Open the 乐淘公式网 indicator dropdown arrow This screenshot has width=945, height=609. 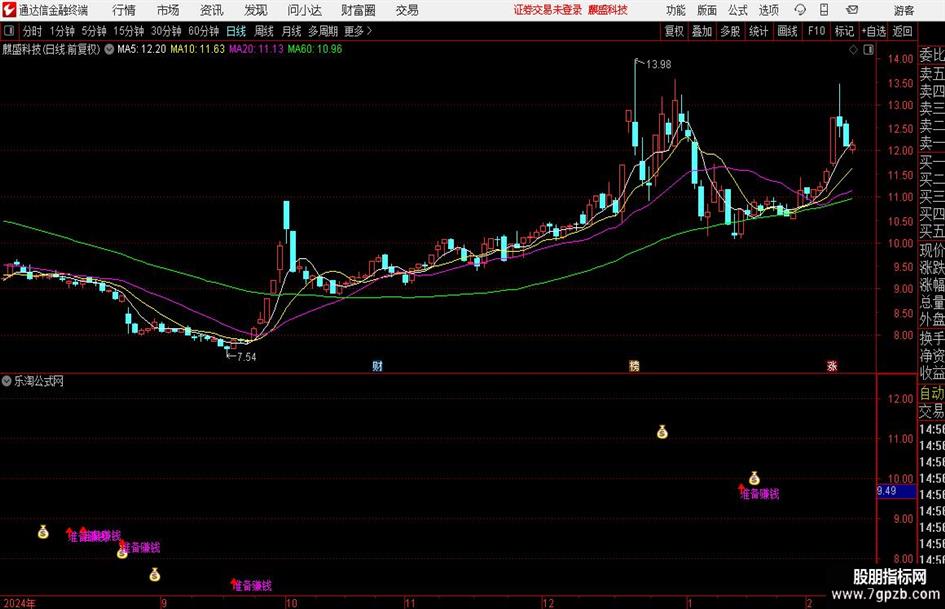[x=7, y=381]
